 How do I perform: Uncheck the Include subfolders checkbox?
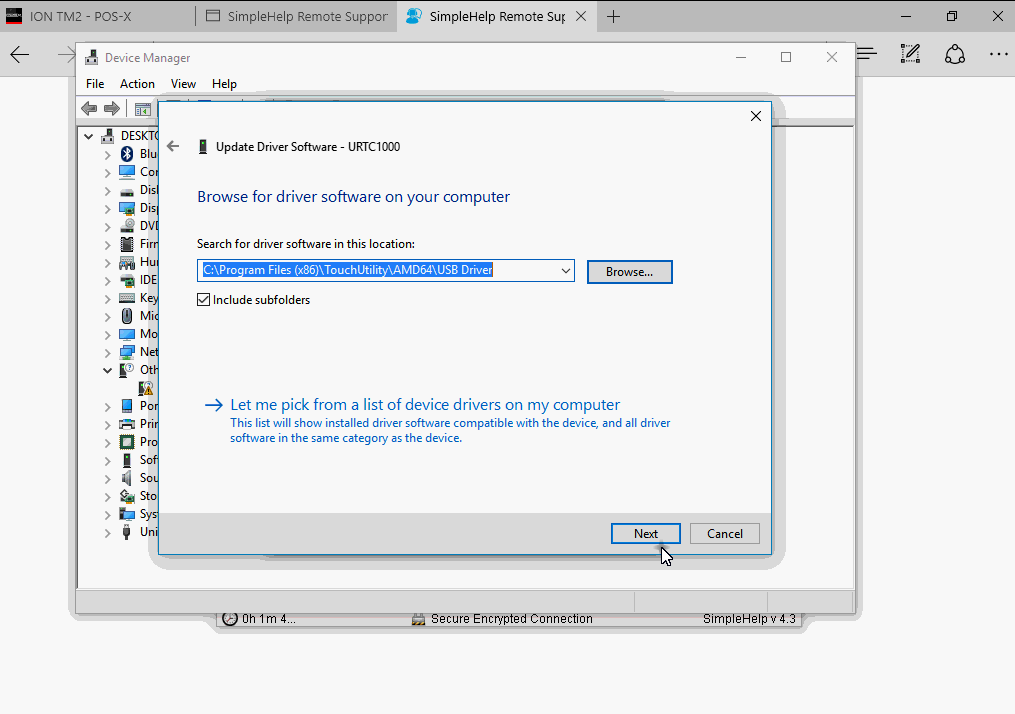click(203, 299)
